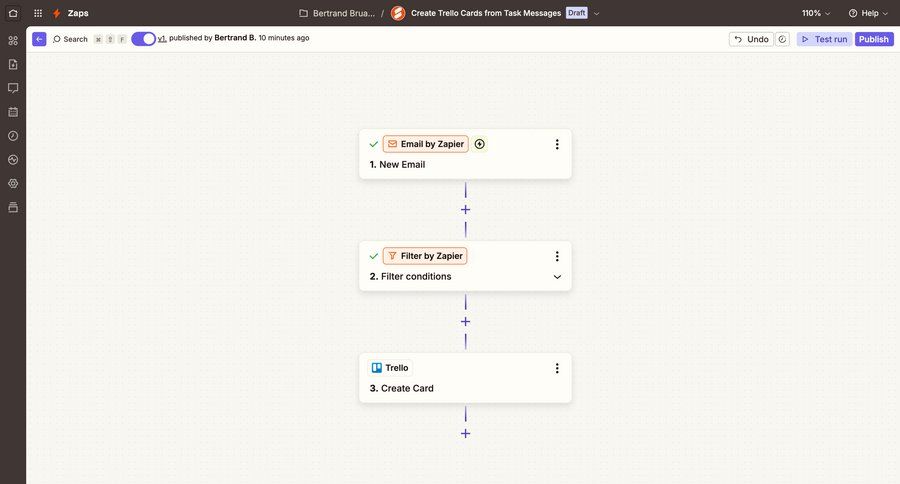900x484 pixels.
Task: Toggle the Zap on/off switch
Action: click(x=143, y=38)
